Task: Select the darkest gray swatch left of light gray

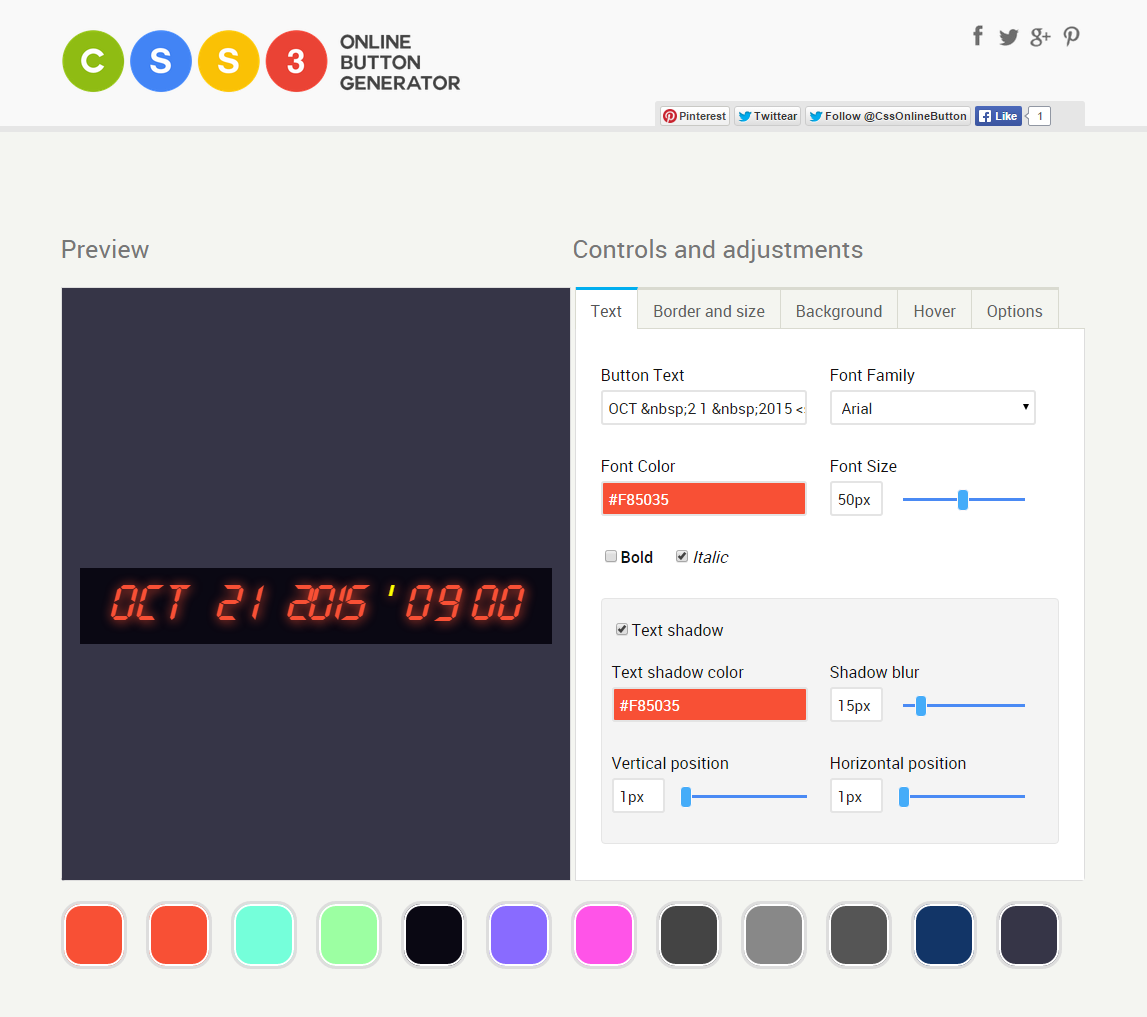Action: click(x=689, y=935)
